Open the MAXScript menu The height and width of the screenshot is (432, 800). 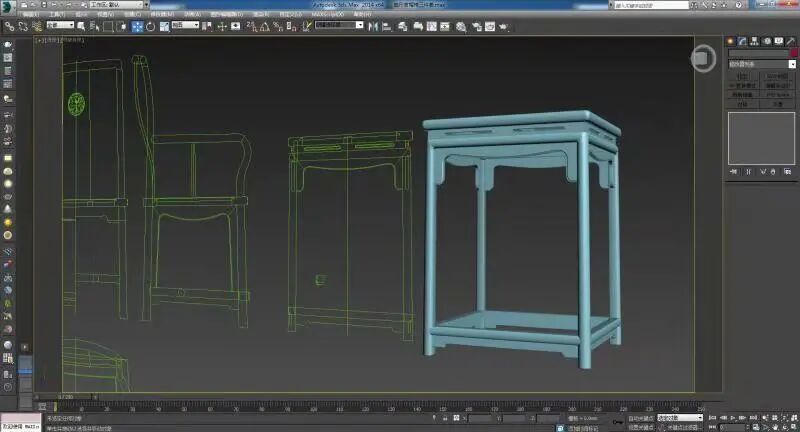[328, 15]
